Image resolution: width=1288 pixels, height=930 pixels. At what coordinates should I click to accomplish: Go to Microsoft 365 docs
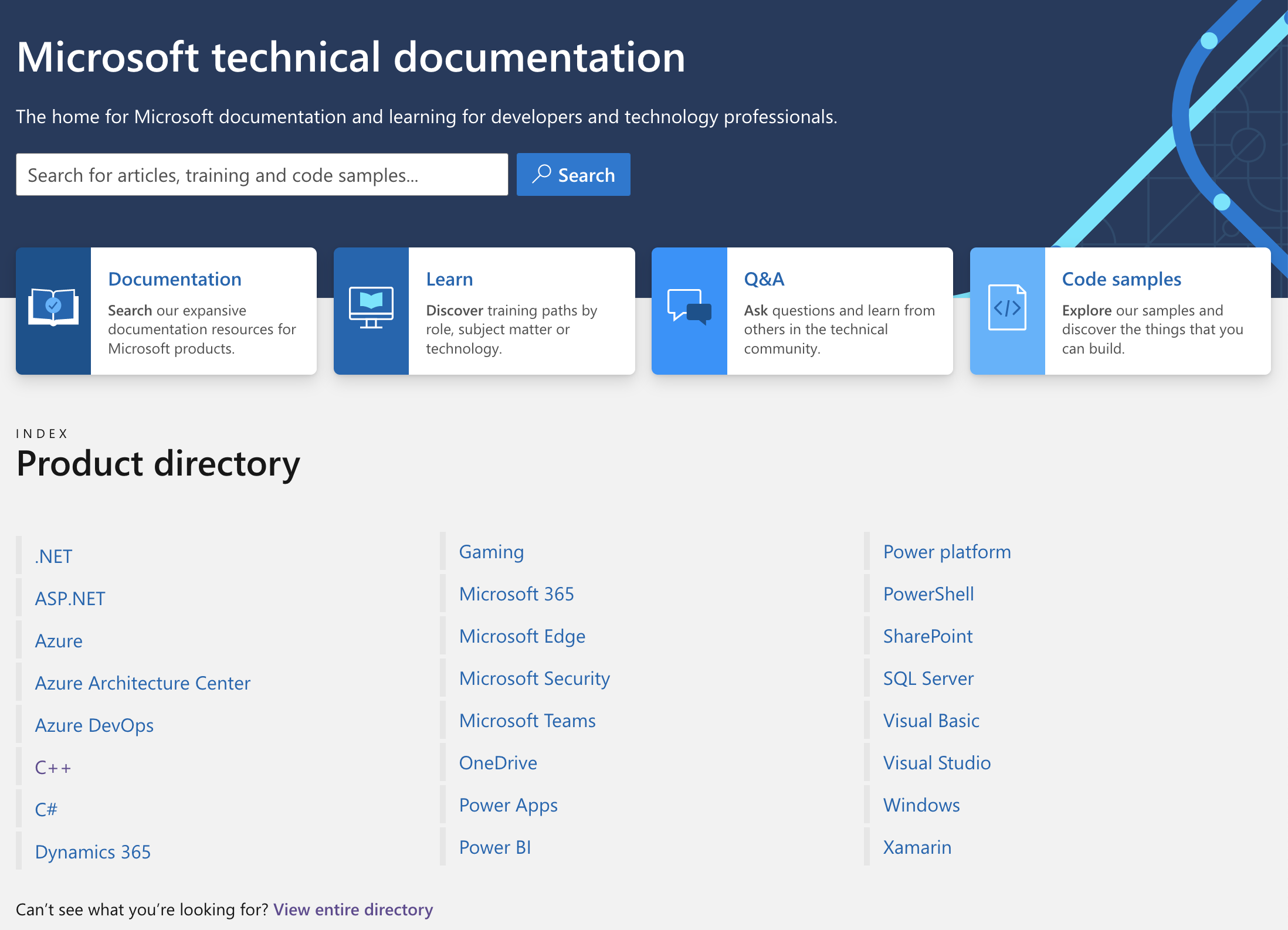pos(517,593)
